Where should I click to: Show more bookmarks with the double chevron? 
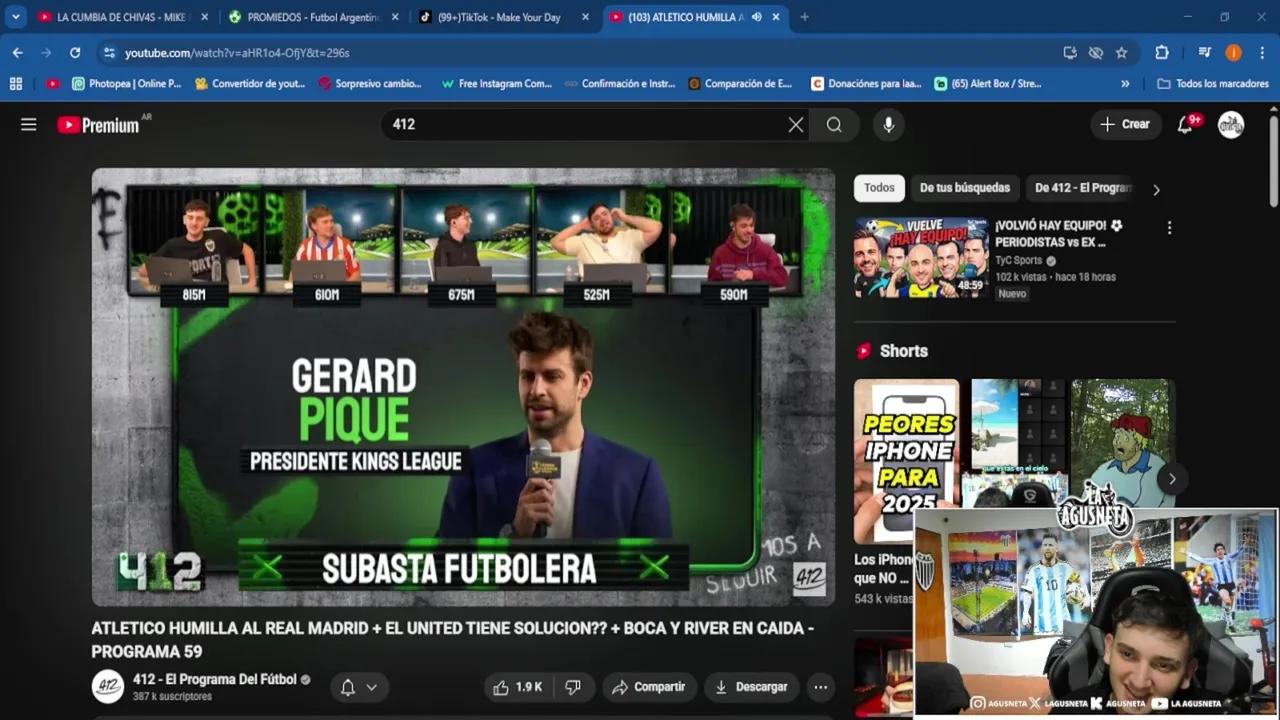[1125, 84]
